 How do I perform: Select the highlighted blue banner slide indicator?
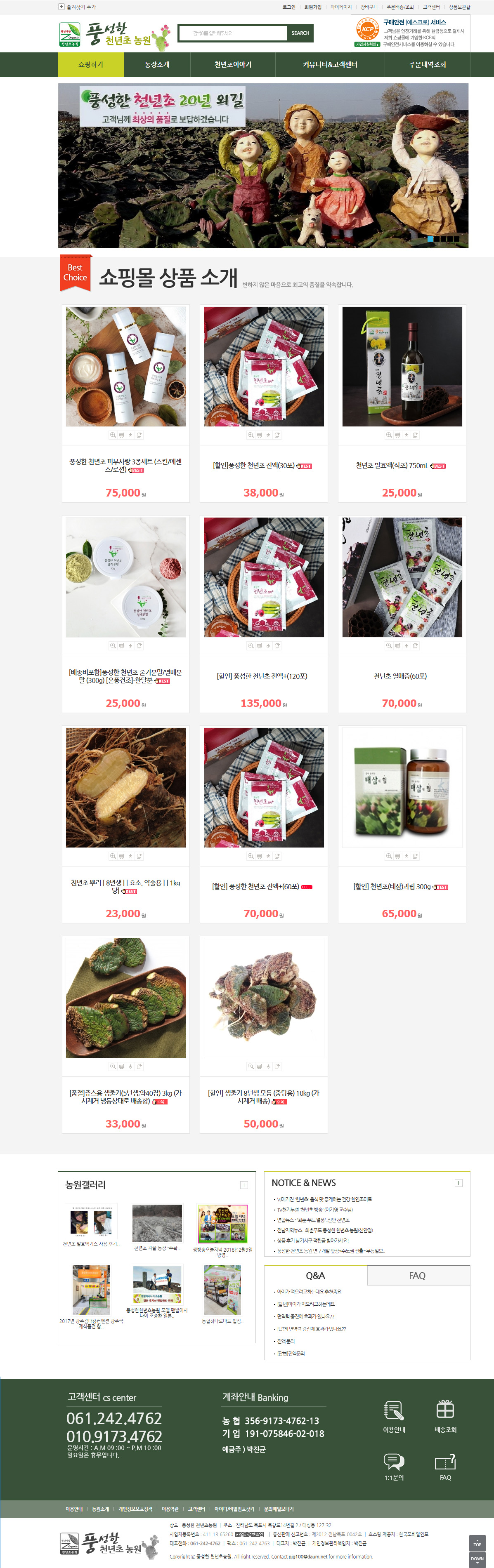click(431, 239)
